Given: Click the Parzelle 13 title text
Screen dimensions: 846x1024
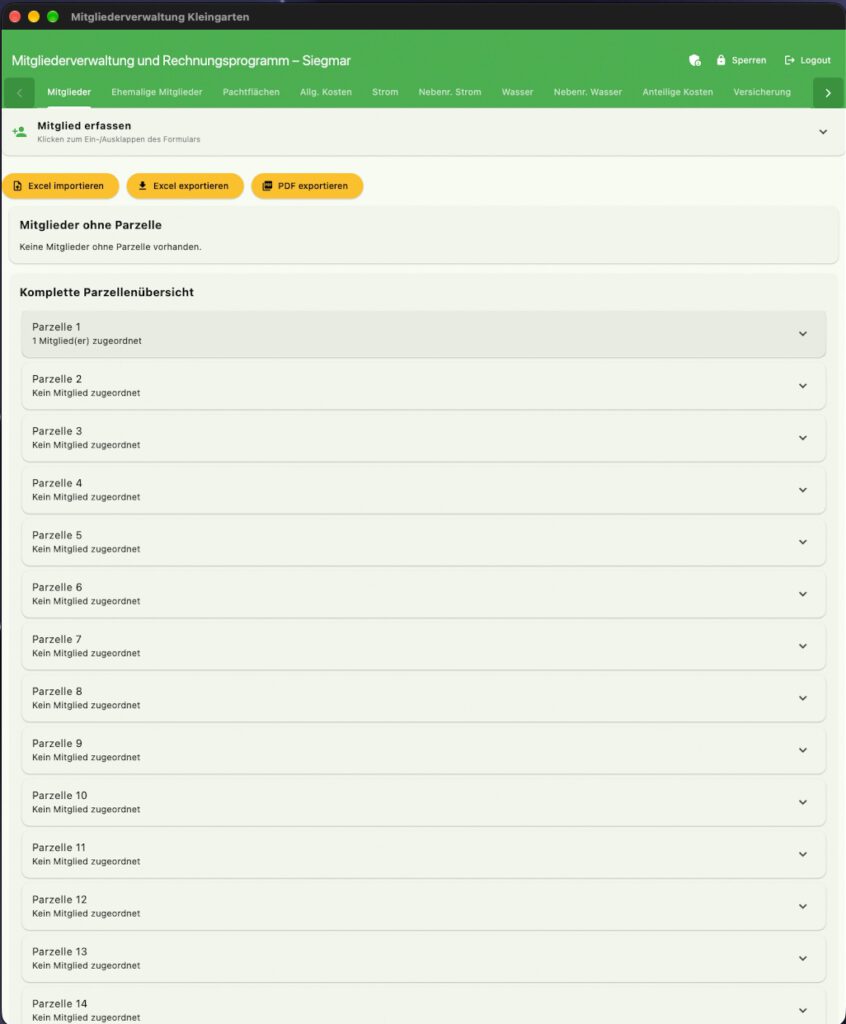Looking at the screenshot, I should [x=59, y=952].
